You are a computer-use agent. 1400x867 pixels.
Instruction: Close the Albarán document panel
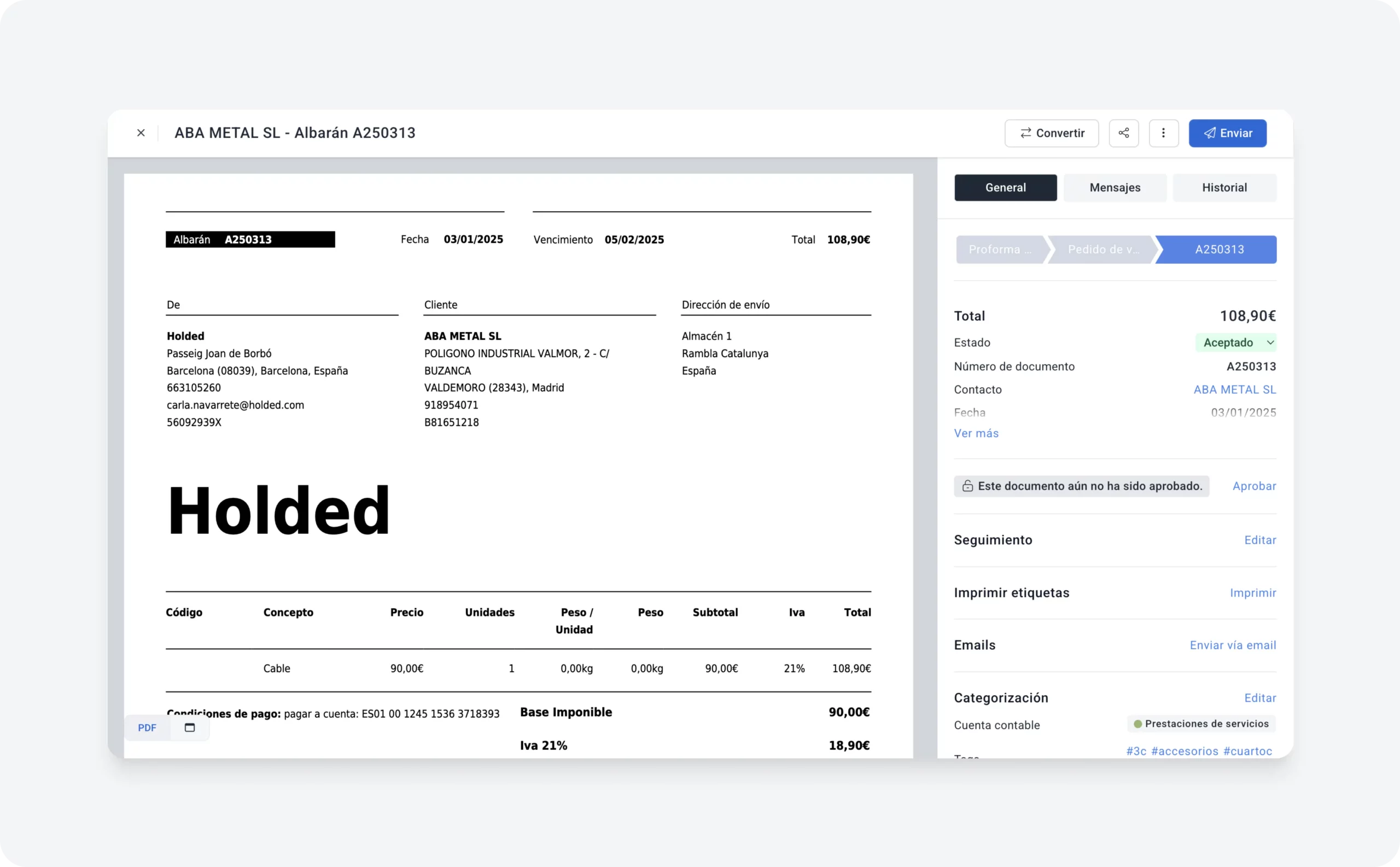(141, 133)
